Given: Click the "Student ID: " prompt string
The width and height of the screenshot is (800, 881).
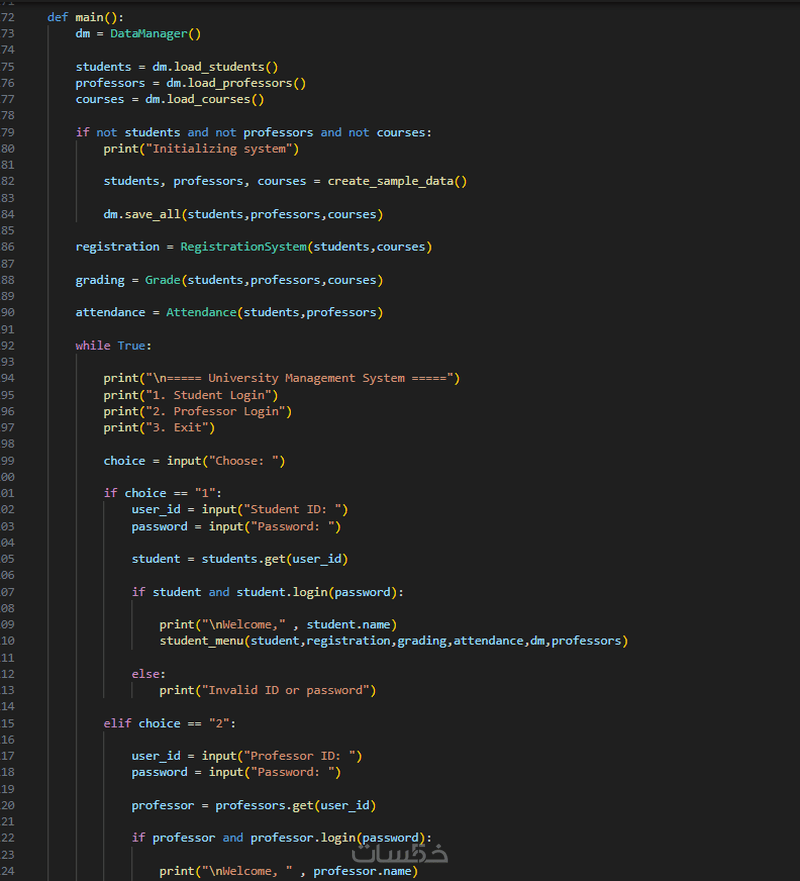Looking at the screenshot, I should tap(292, 510).
